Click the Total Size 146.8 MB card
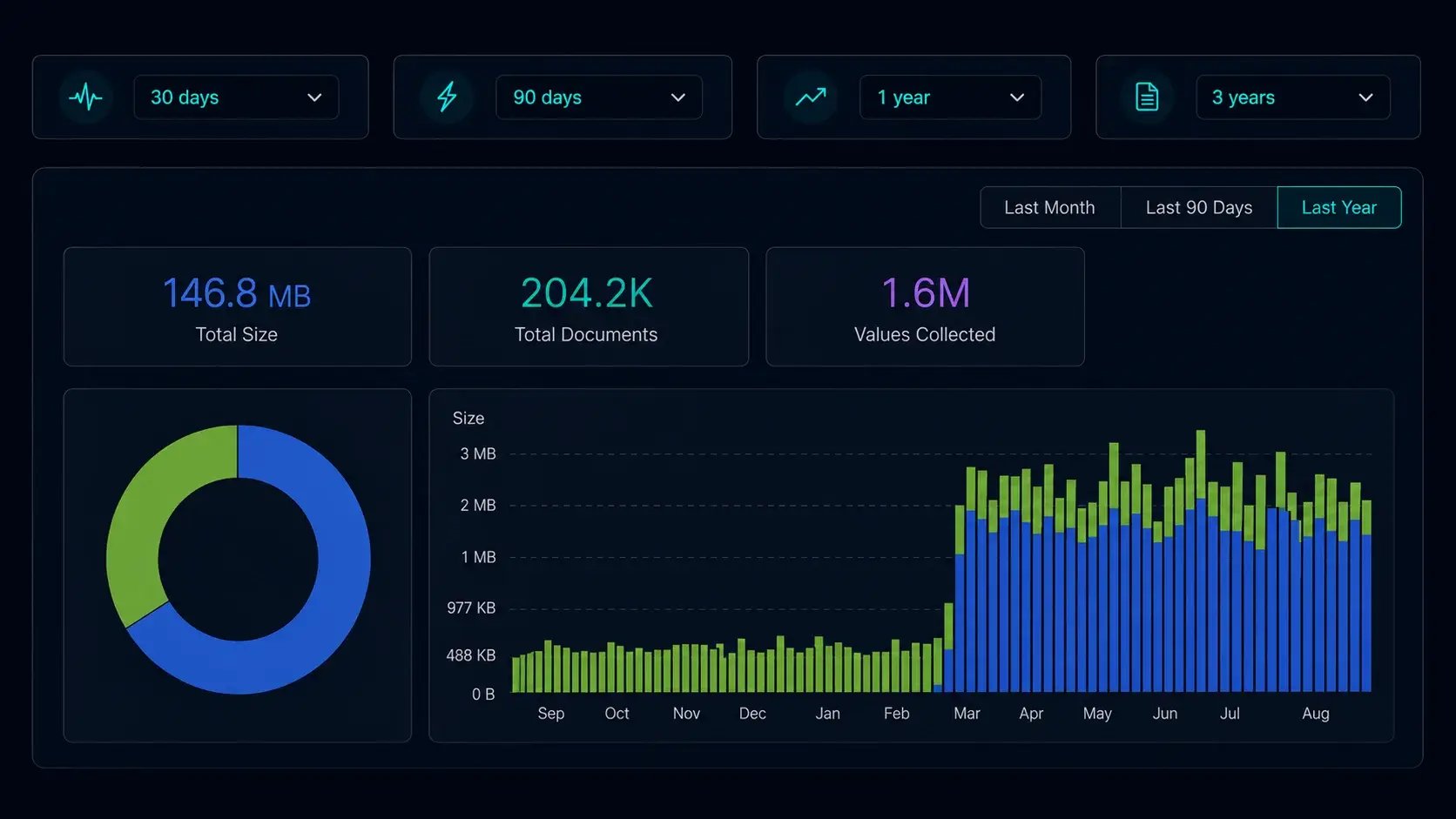Viewport: 1456px width, 819px height. coord(237,306)
